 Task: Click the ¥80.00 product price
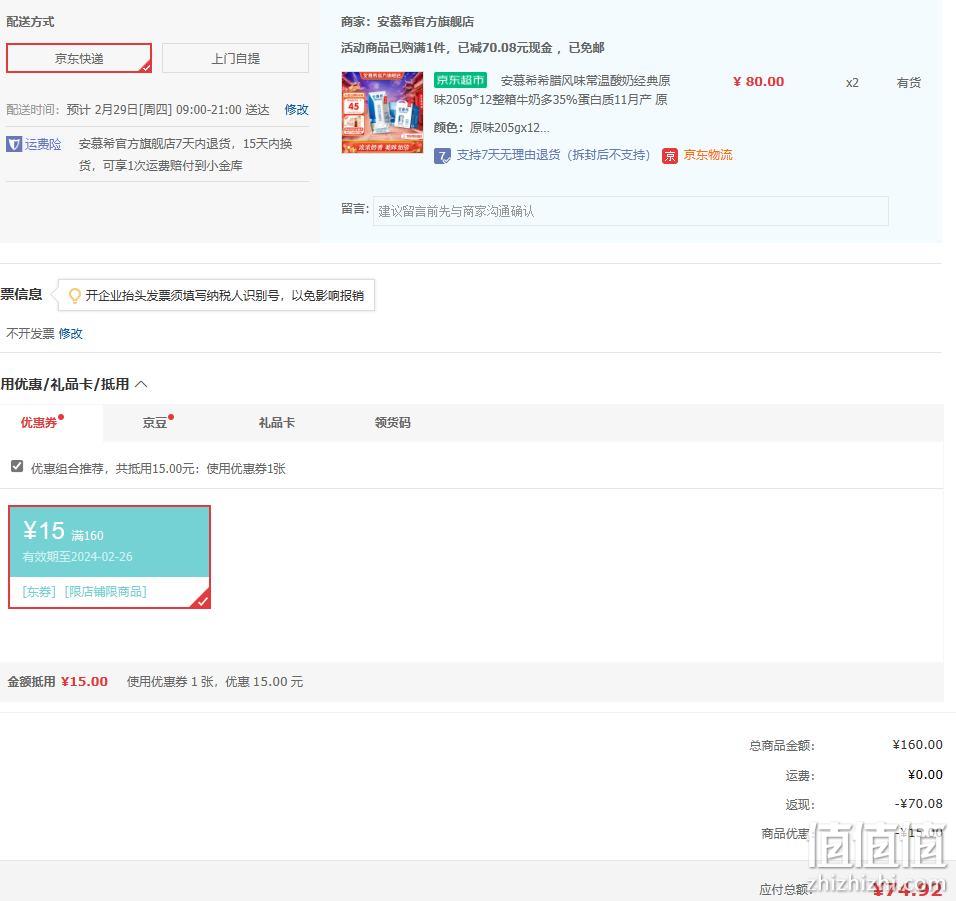758,82
